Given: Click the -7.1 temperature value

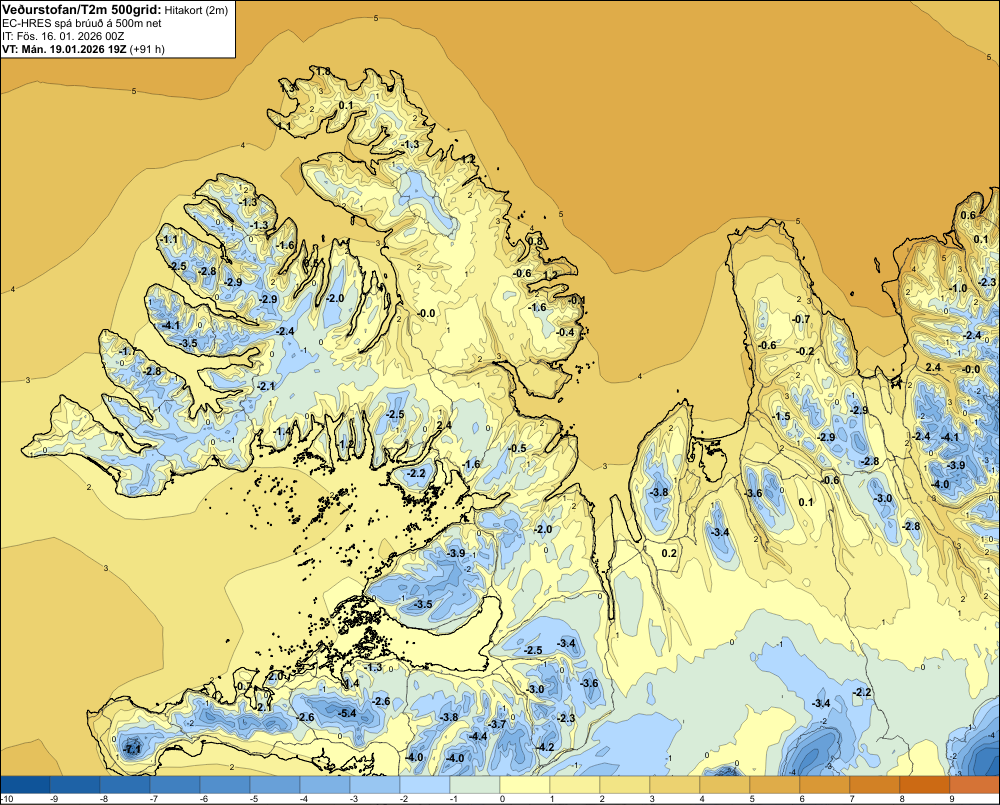Looking at the screenshot, I should (132, 749).
